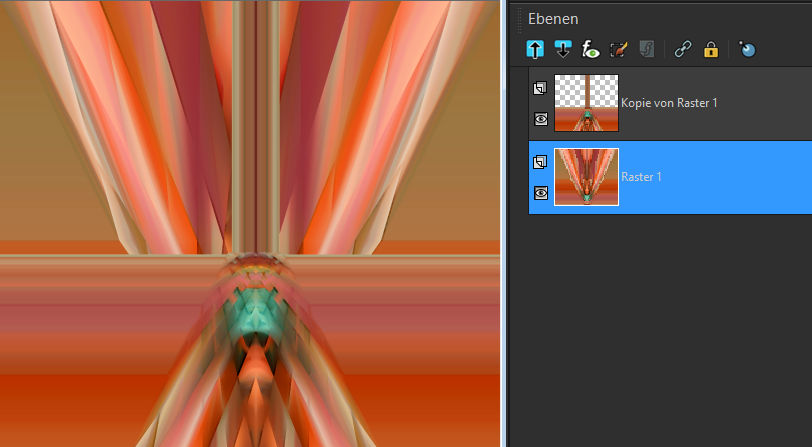
Task: Click the move layer up icon
Action: [535, 49]
